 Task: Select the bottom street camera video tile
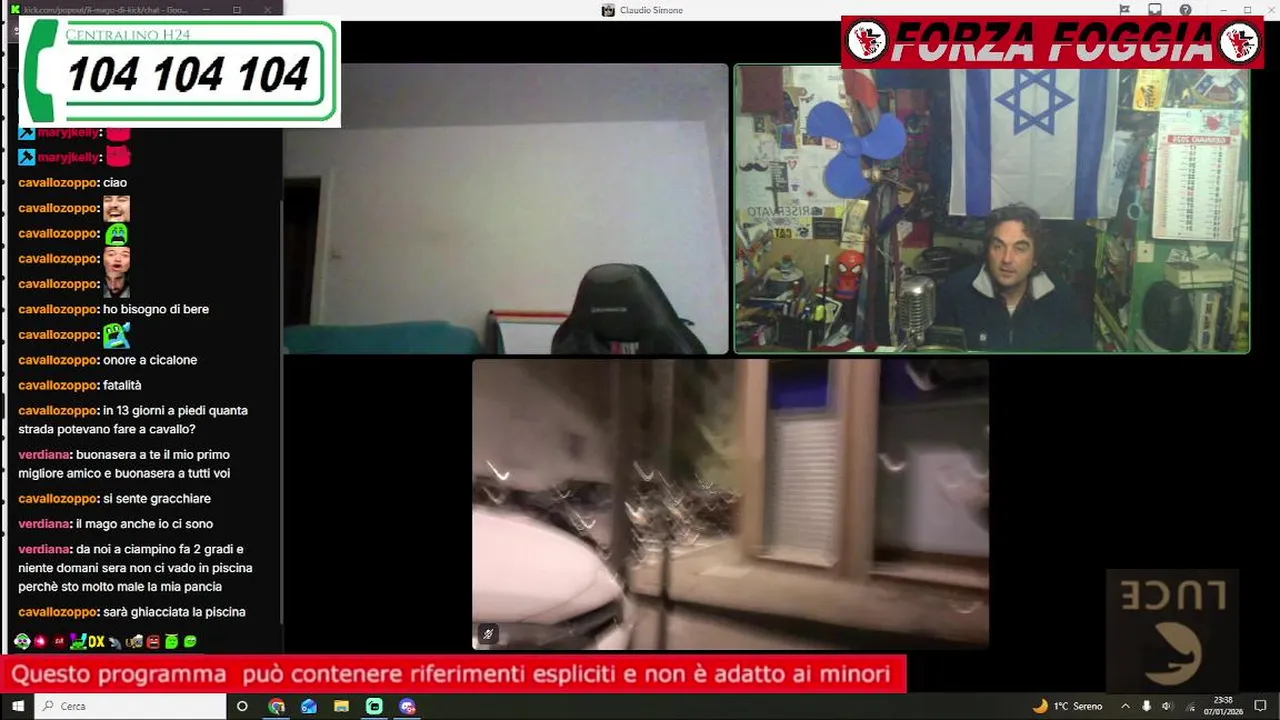tap(730, 505)
